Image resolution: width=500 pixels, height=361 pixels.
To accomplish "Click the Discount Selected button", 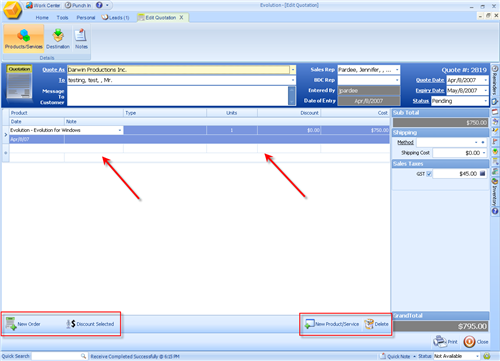I will click(x=90, y=324).
